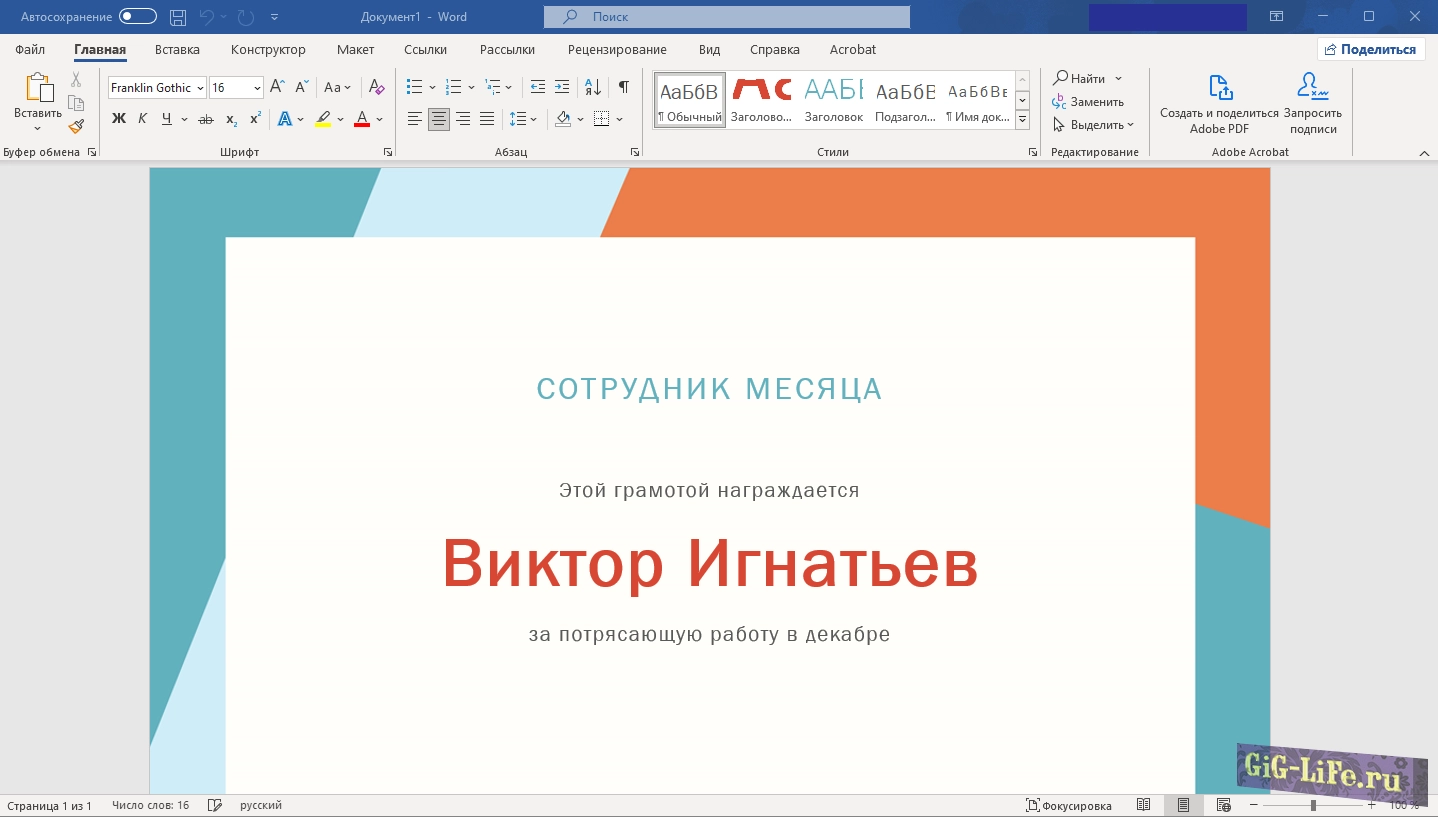Open the Вставка ribbon tab
The height and width of the screenshot is (817, 1438).
[x=177, y=49]
